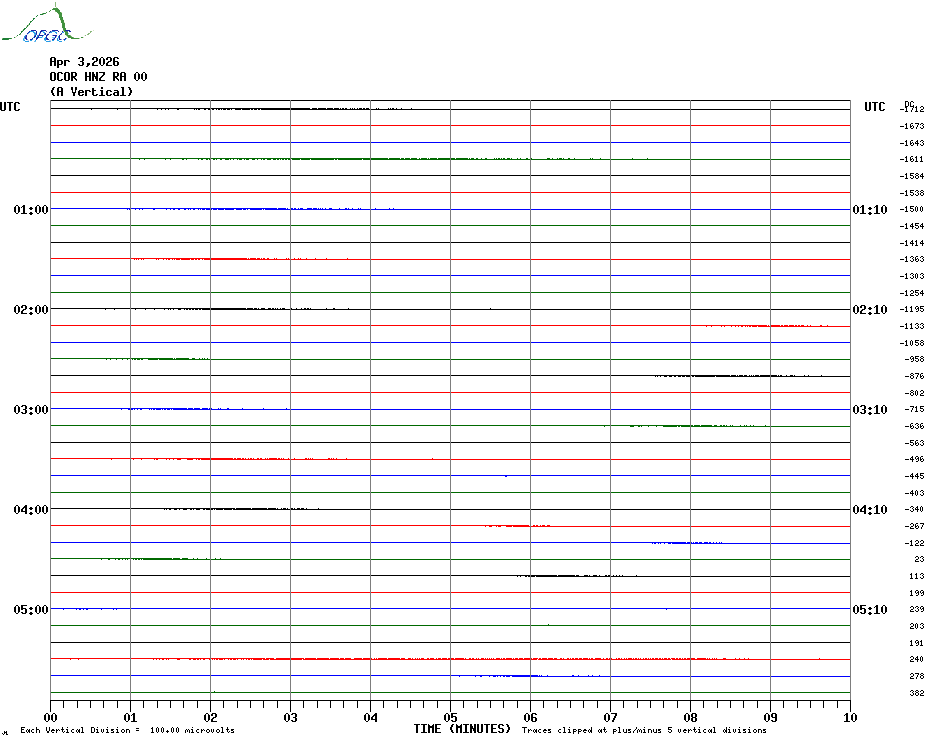
Task: Select the 03:00 time label on left
Action: click(31, 410)
